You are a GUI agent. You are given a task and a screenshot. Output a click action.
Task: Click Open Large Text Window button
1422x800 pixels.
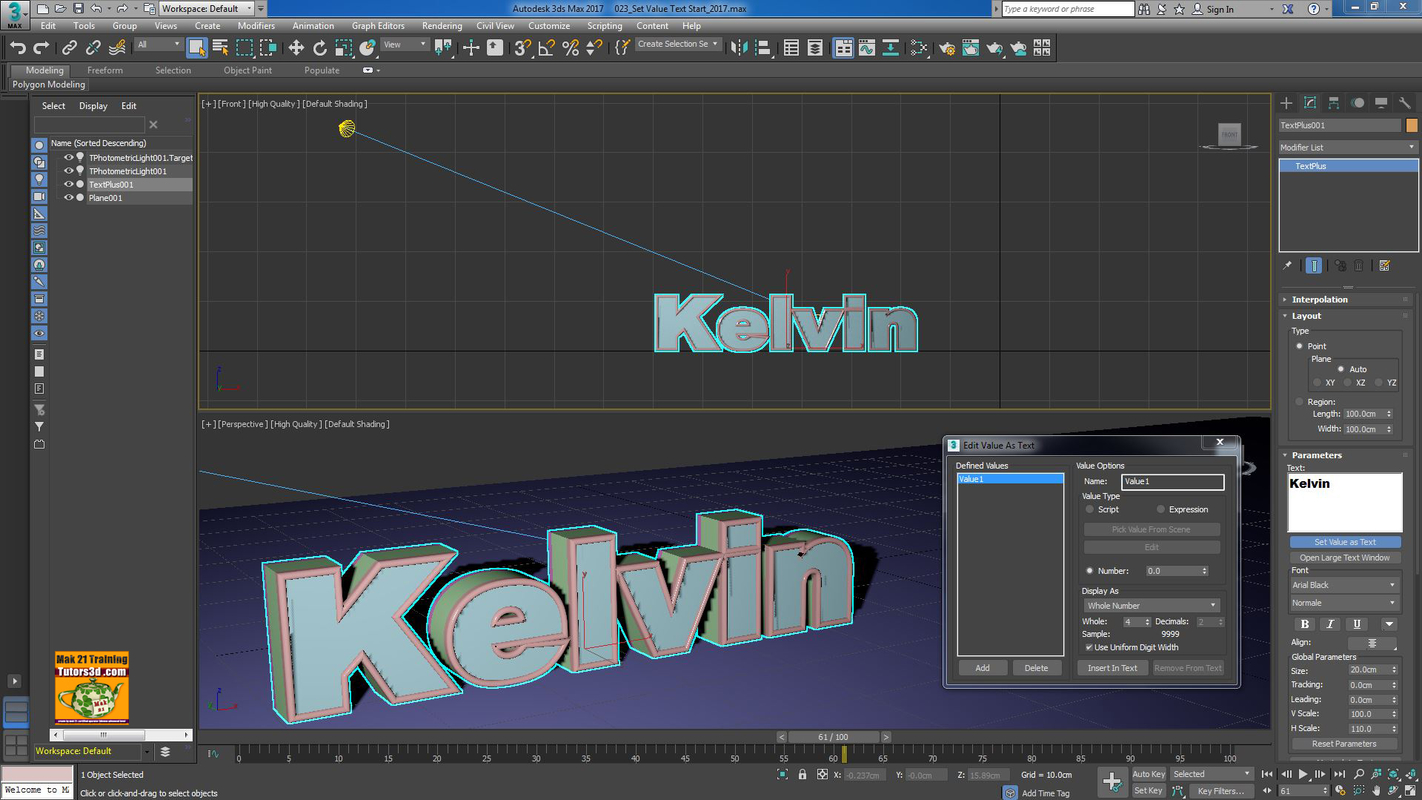pos(1344,558)
